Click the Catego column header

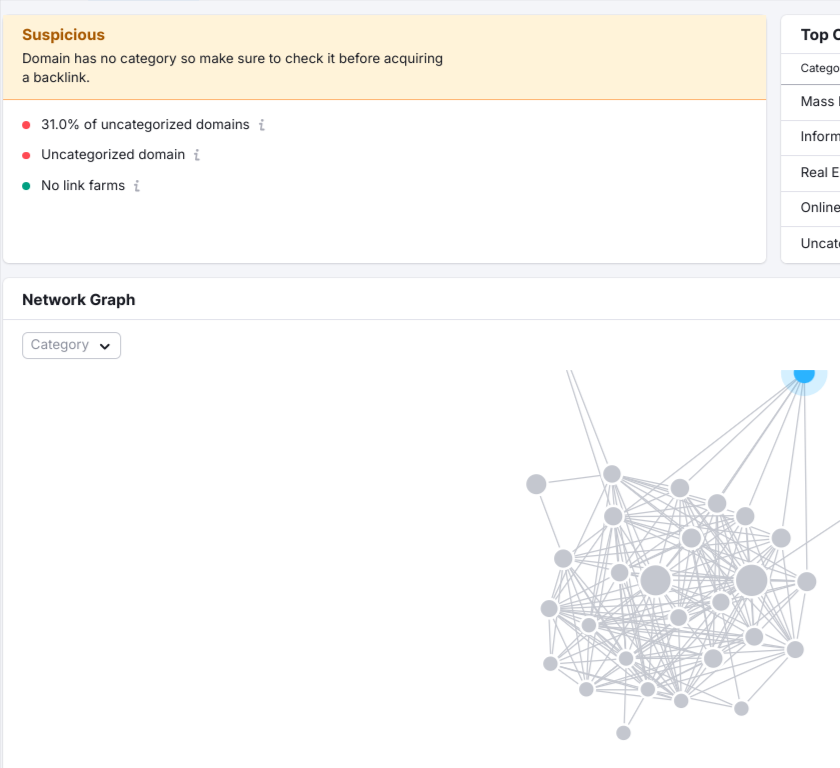coord(820,69)
